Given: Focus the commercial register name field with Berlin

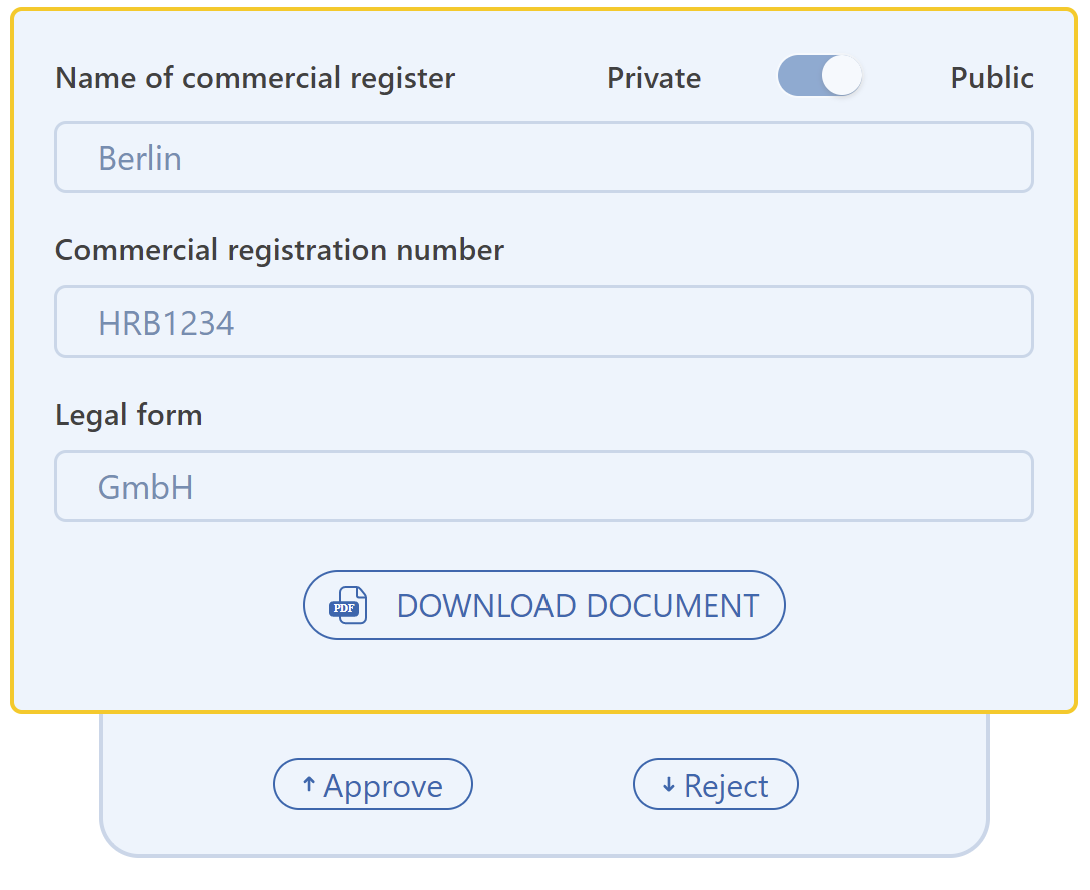Looking at the screenshot, I should [x=544, y=157].
